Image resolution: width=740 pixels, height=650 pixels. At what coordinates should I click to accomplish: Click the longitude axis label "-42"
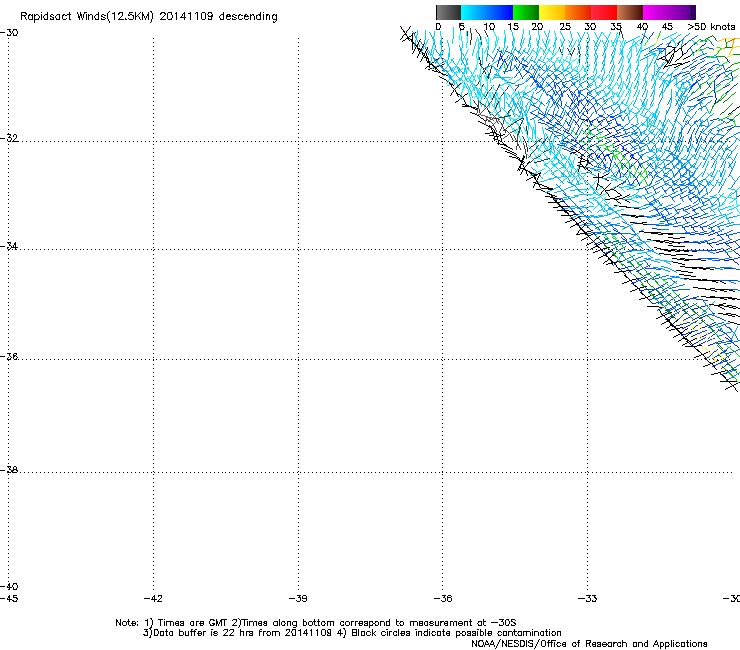tap(153, 599)
